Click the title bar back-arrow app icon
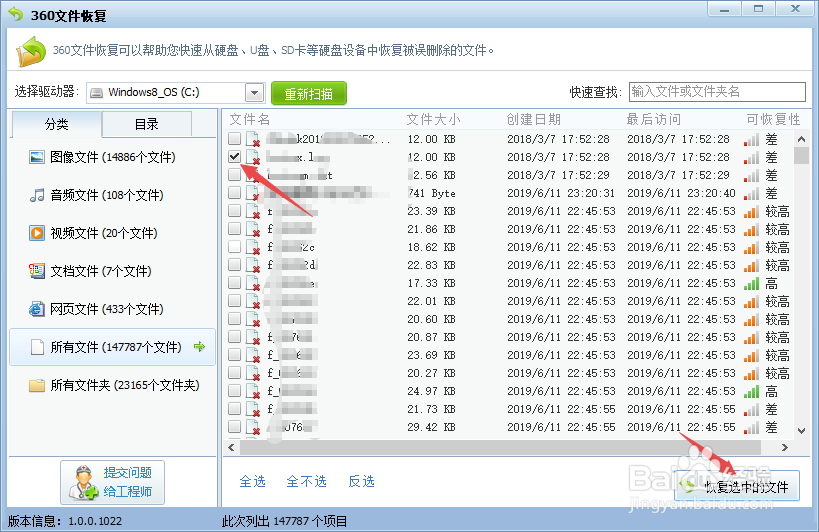The image size is (819, 532). [x=16, y=14]
